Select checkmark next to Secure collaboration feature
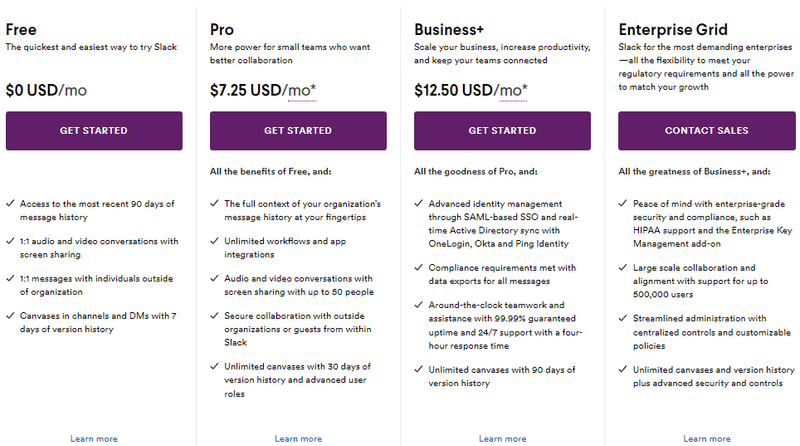 [x=214, y=316]
